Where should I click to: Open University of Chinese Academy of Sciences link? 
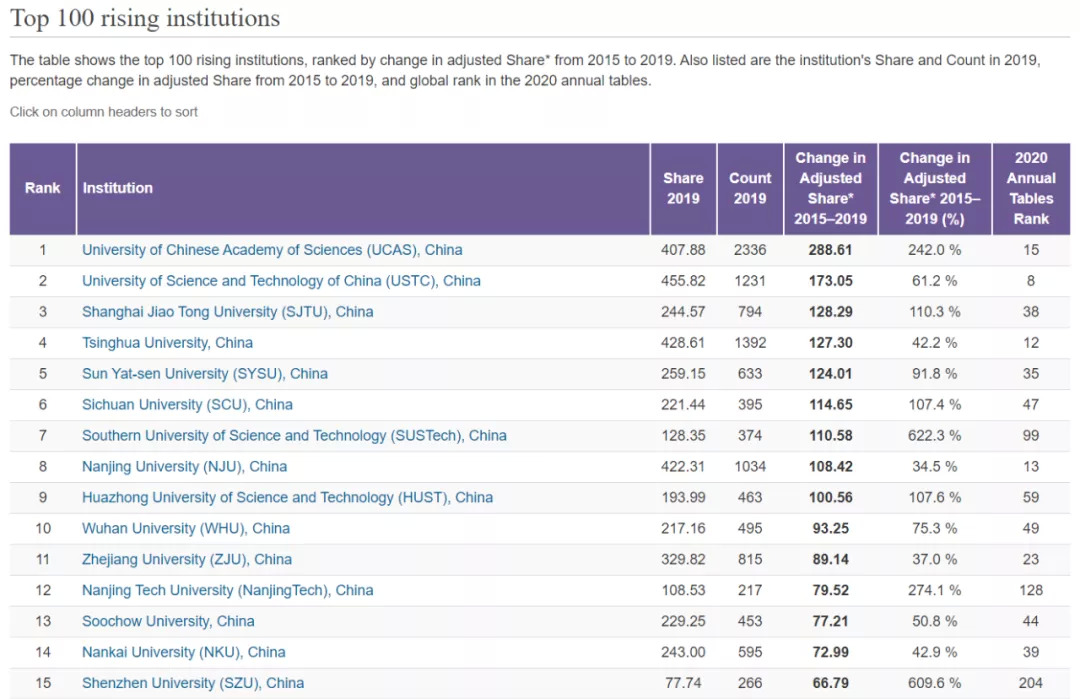[x=272, y=250]
